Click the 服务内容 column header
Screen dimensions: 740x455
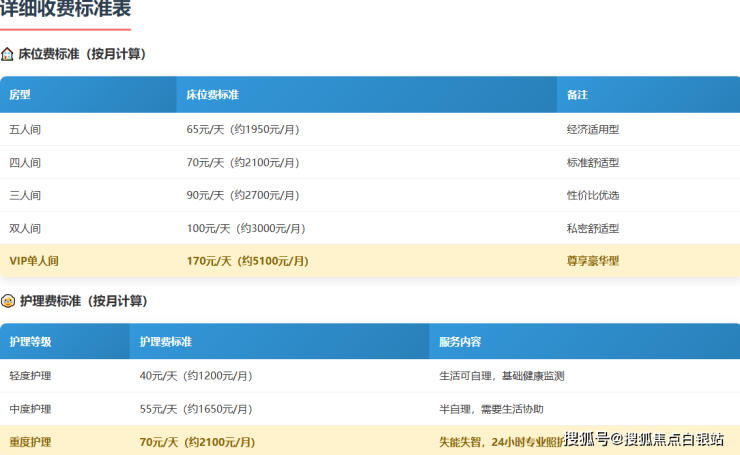(584, 341)
